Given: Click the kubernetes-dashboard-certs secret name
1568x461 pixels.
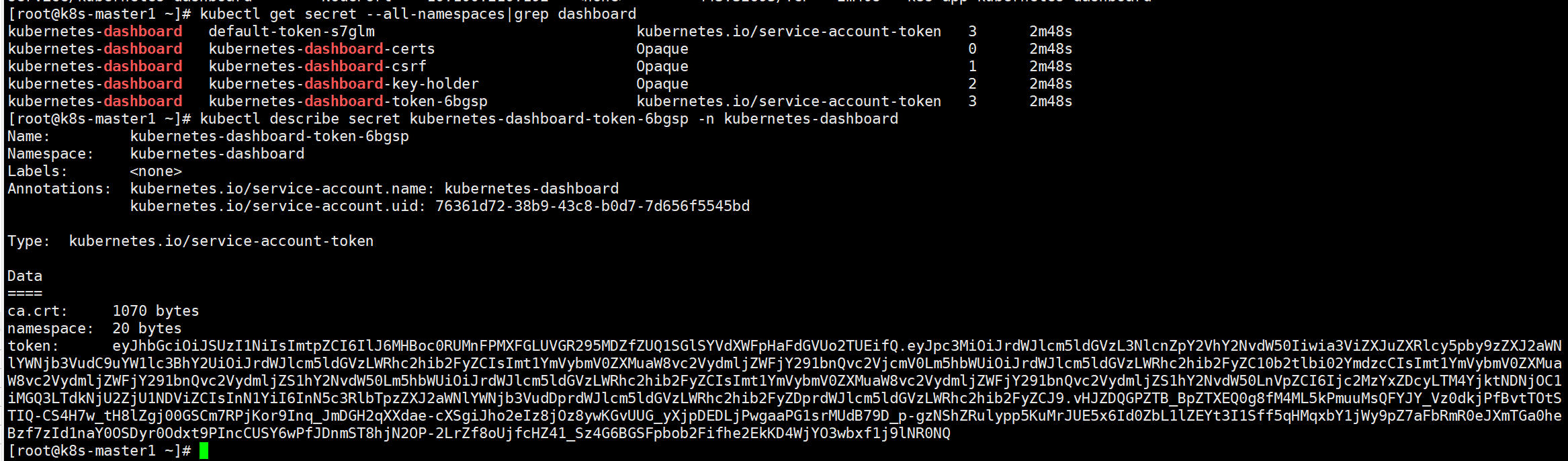Looking at the screenshot, I should point(322,49).
